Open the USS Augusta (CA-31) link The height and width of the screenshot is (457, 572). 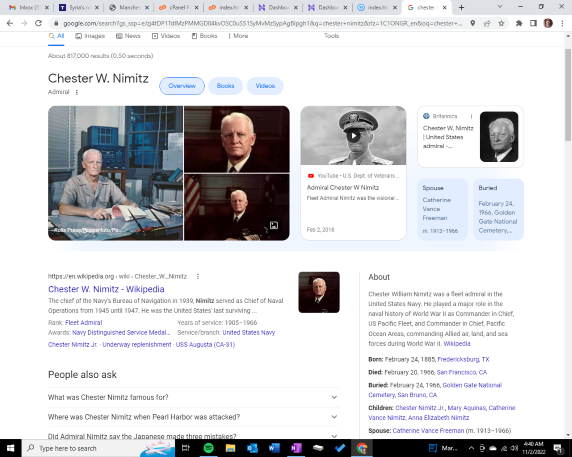coord(205,345)
